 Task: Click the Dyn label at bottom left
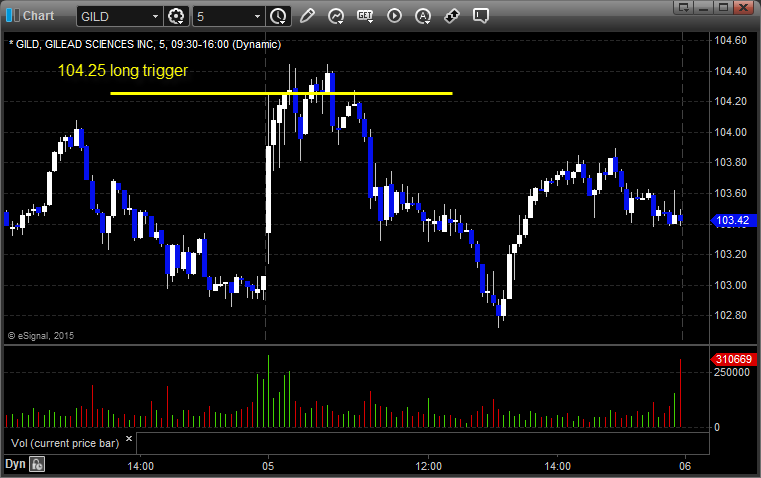point(15,464)
